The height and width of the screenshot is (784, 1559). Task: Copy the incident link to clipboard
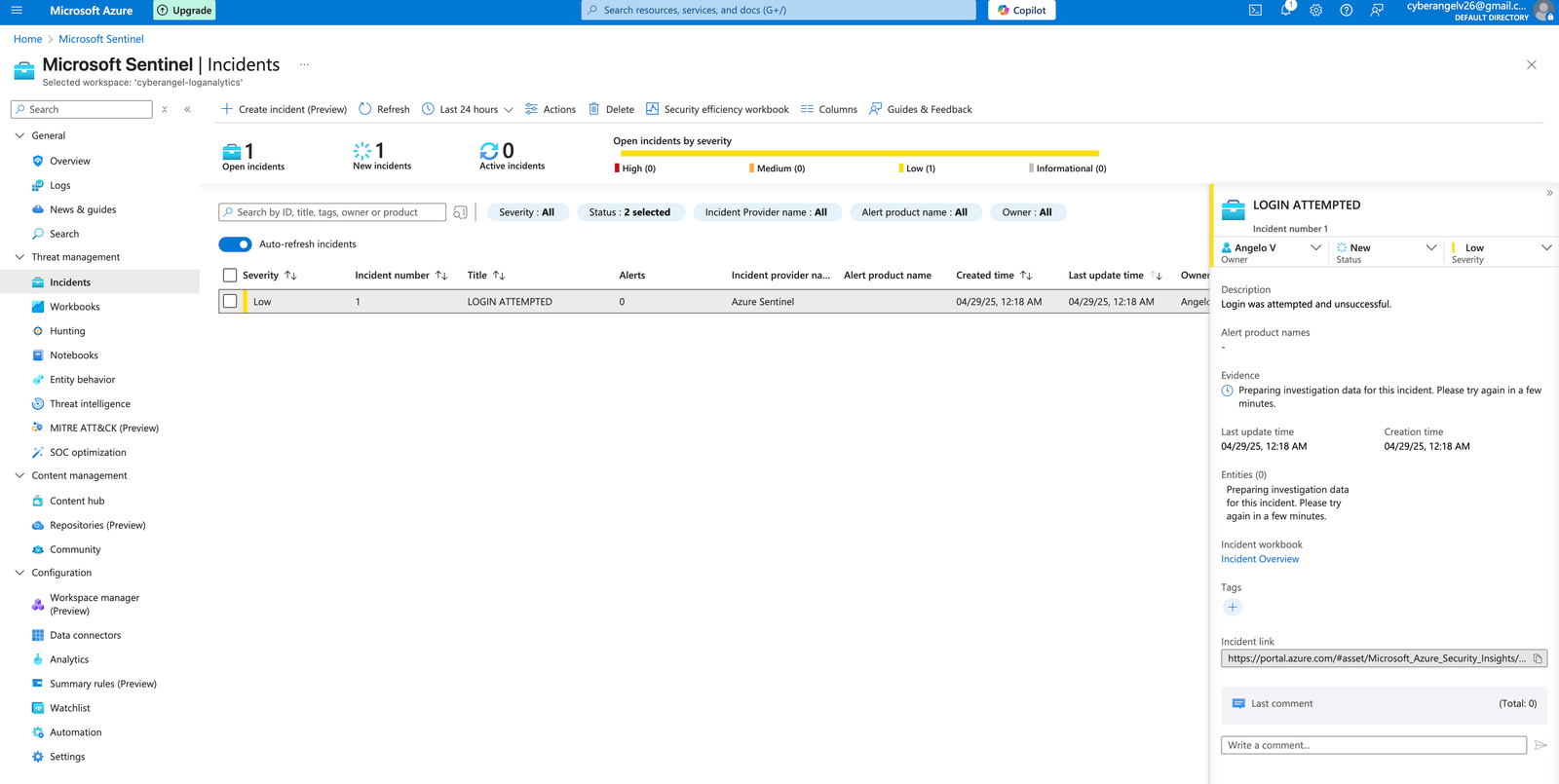pos(1538,659)
